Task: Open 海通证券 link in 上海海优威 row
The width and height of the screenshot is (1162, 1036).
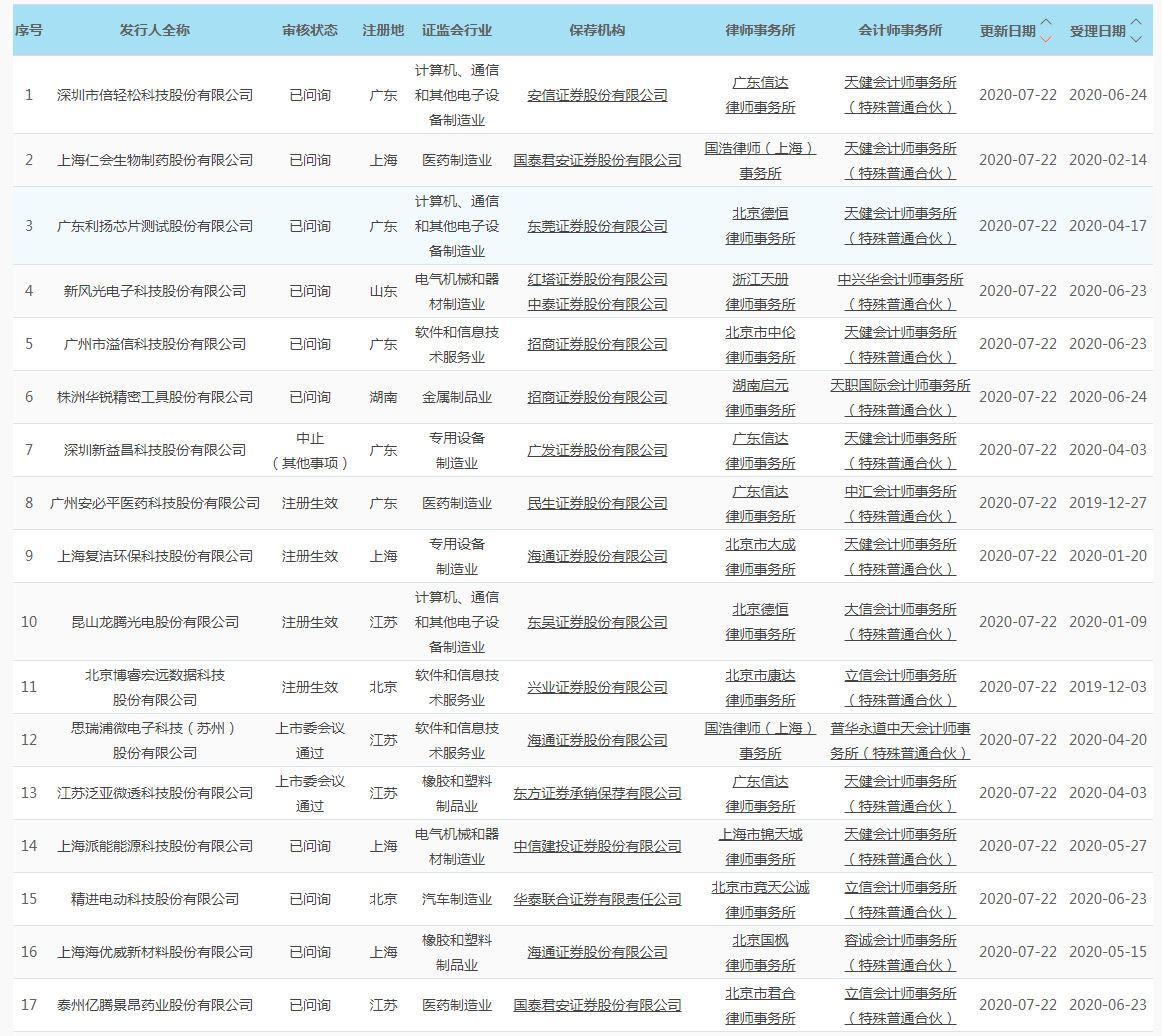Action: 597,952
